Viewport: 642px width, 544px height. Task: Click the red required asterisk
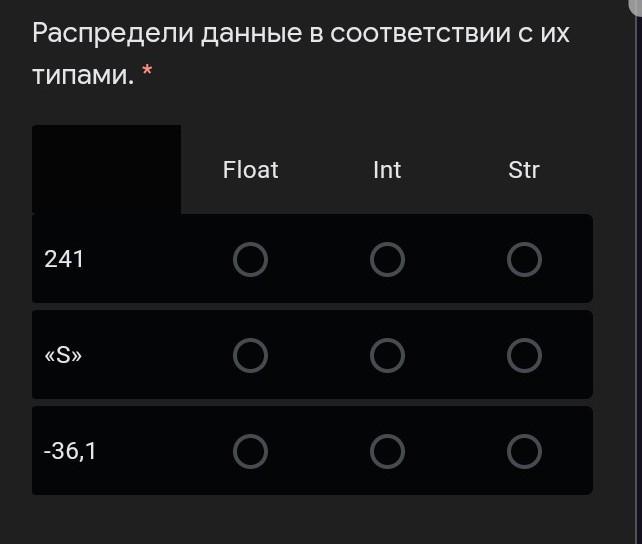click(147, 73)
